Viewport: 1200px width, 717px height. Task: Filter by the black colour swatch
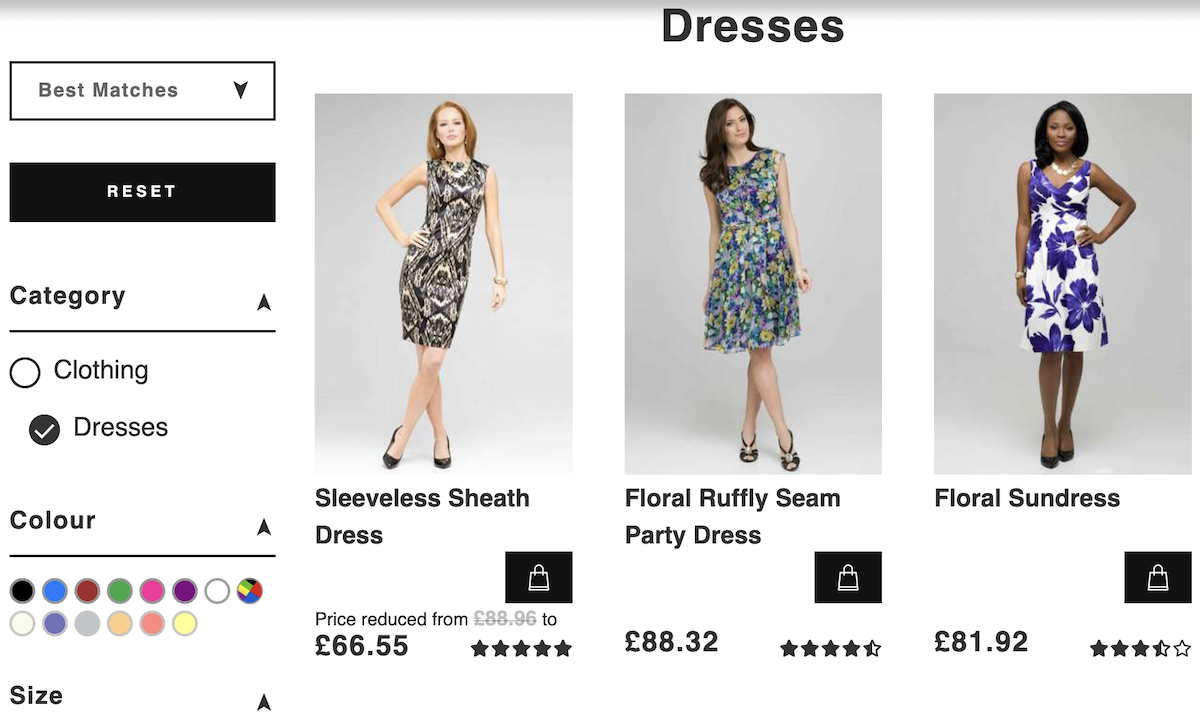pyautogui.click(x=23, y=591)
